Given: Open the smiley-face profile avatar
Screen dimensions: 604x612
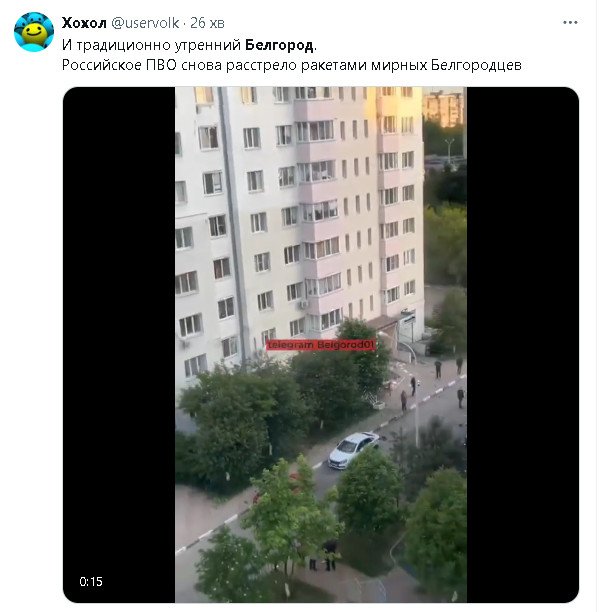Looking at the screenshot, I should (x=34, y=32).
